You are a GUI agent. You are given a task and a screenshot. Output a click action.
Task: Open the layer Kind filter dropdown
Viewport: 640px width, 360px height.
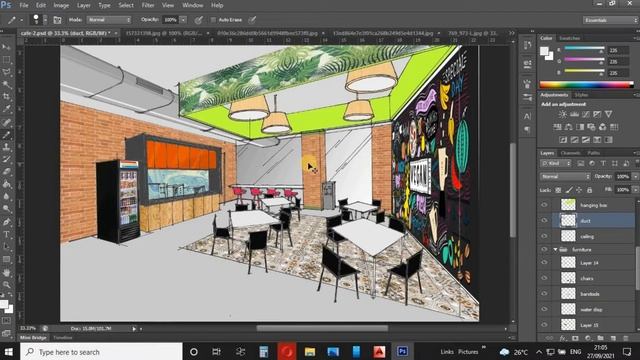pyautogui.click(x=556, y=163)
